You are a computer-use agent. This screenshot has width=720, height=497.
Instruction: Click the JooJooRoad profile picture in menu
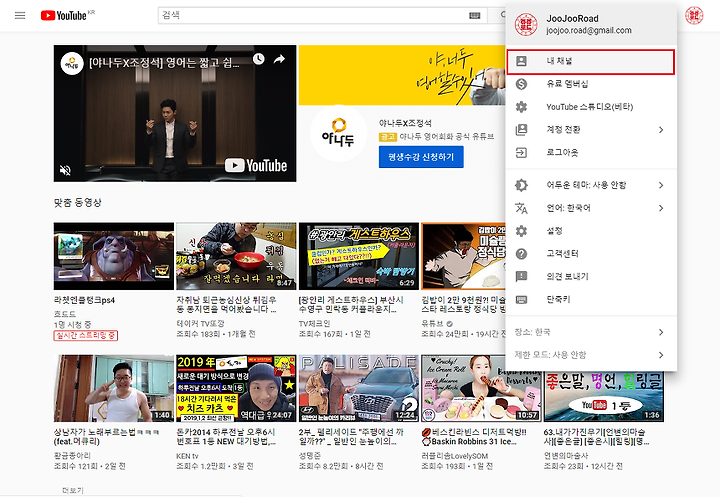(526, 24)
